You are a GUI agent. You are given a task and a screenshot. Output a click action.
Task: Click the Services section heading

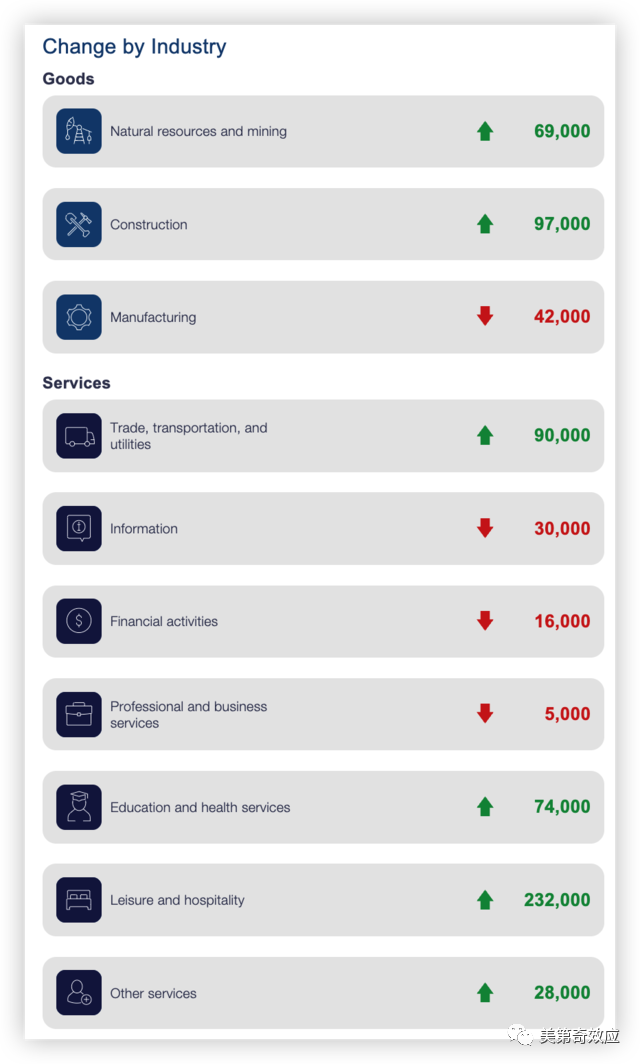point(76,383)
